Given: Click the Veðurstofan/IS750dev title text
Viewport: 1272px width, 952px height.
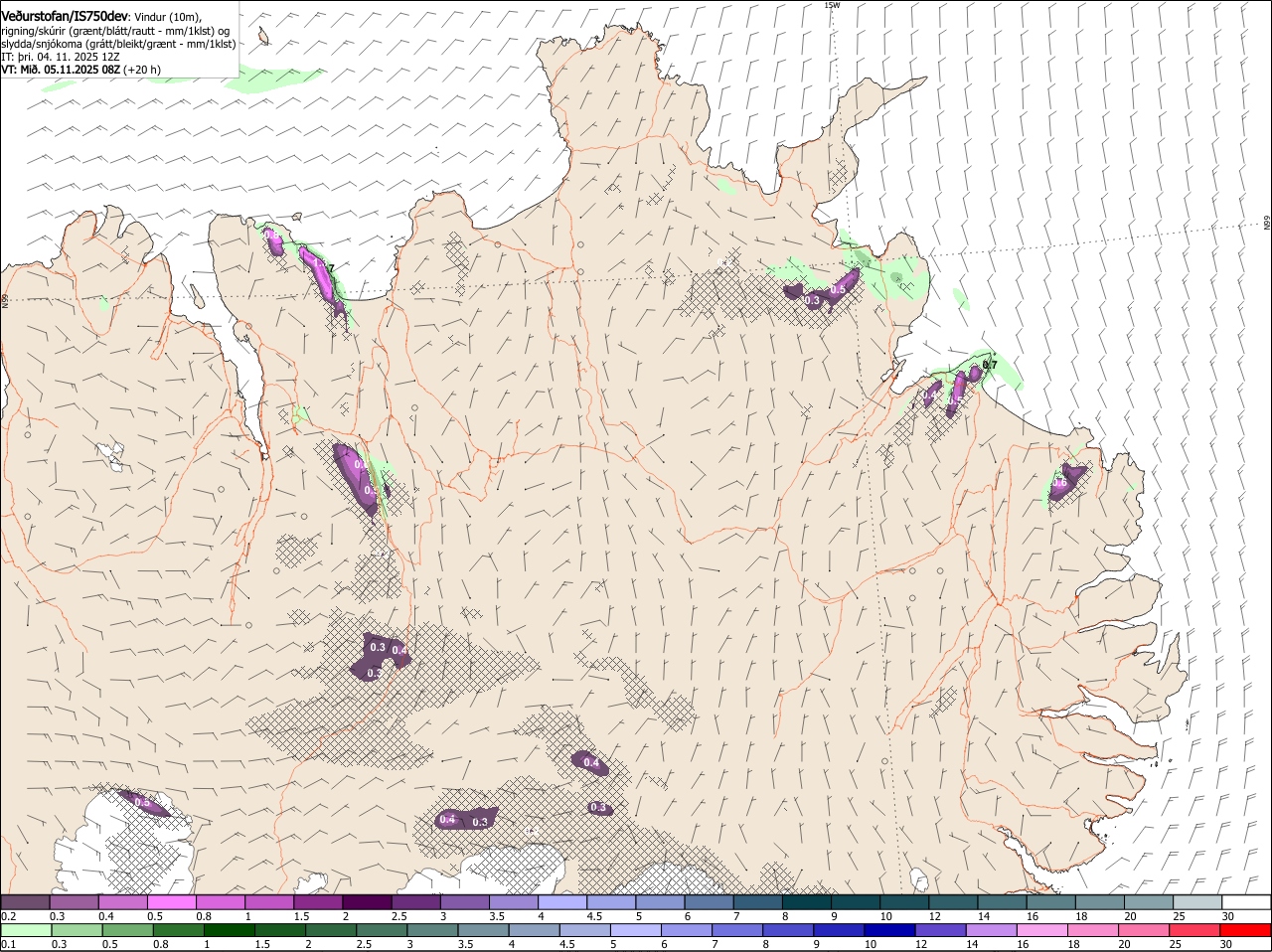Looking at the screenshot, I should (65, 15).
